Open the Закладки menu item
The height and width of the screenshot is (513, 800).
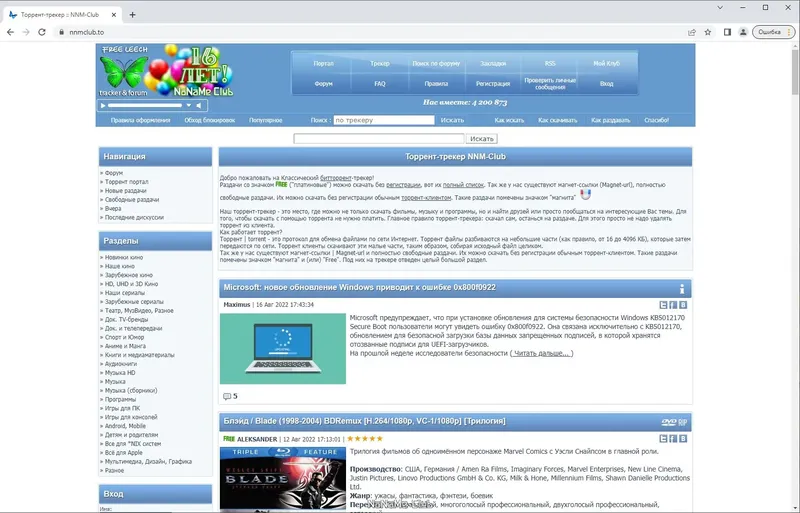click(x=493, y=63)
